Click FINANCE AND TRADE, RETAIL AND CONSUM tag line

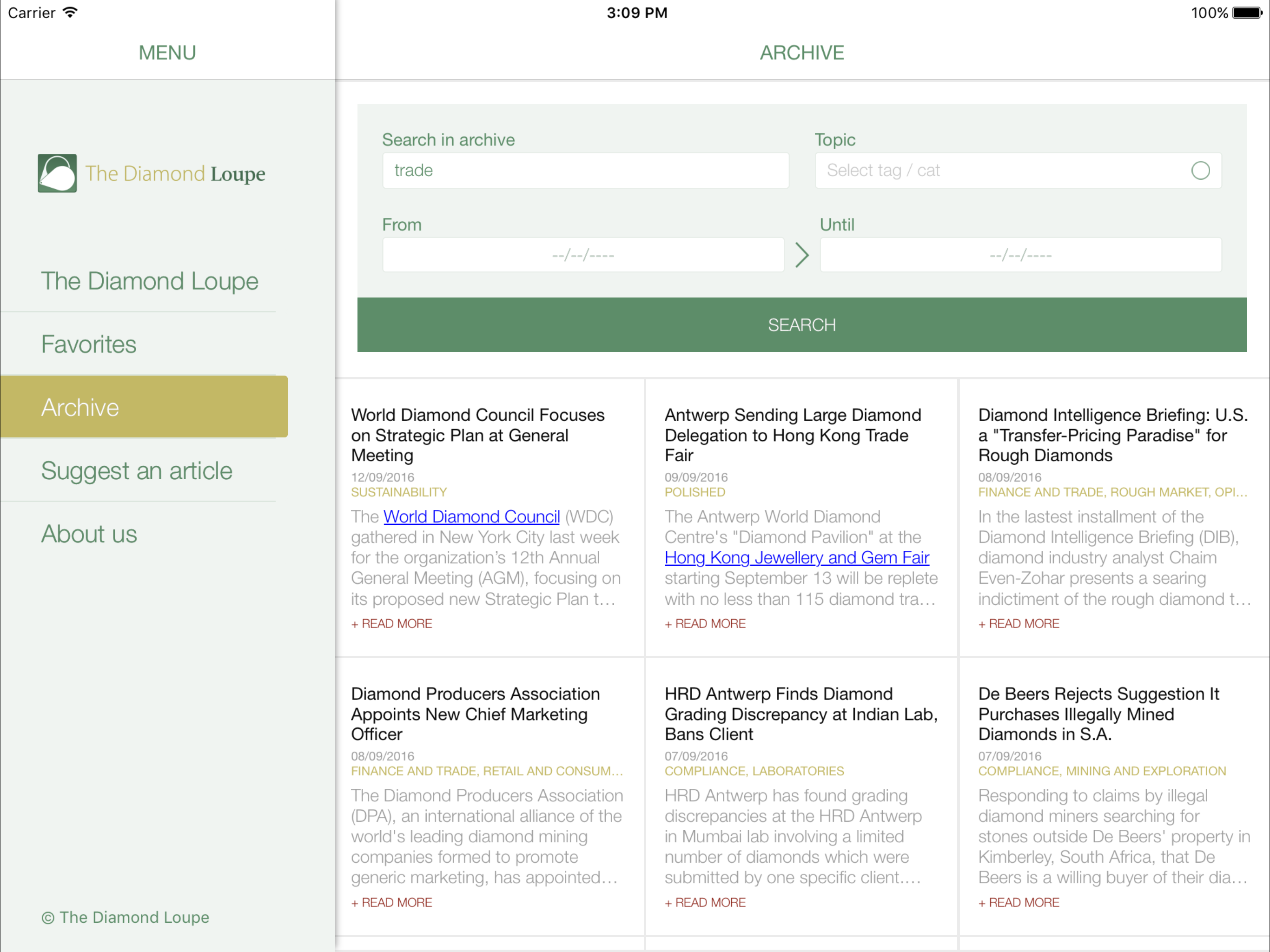click(x=487, y=771)
